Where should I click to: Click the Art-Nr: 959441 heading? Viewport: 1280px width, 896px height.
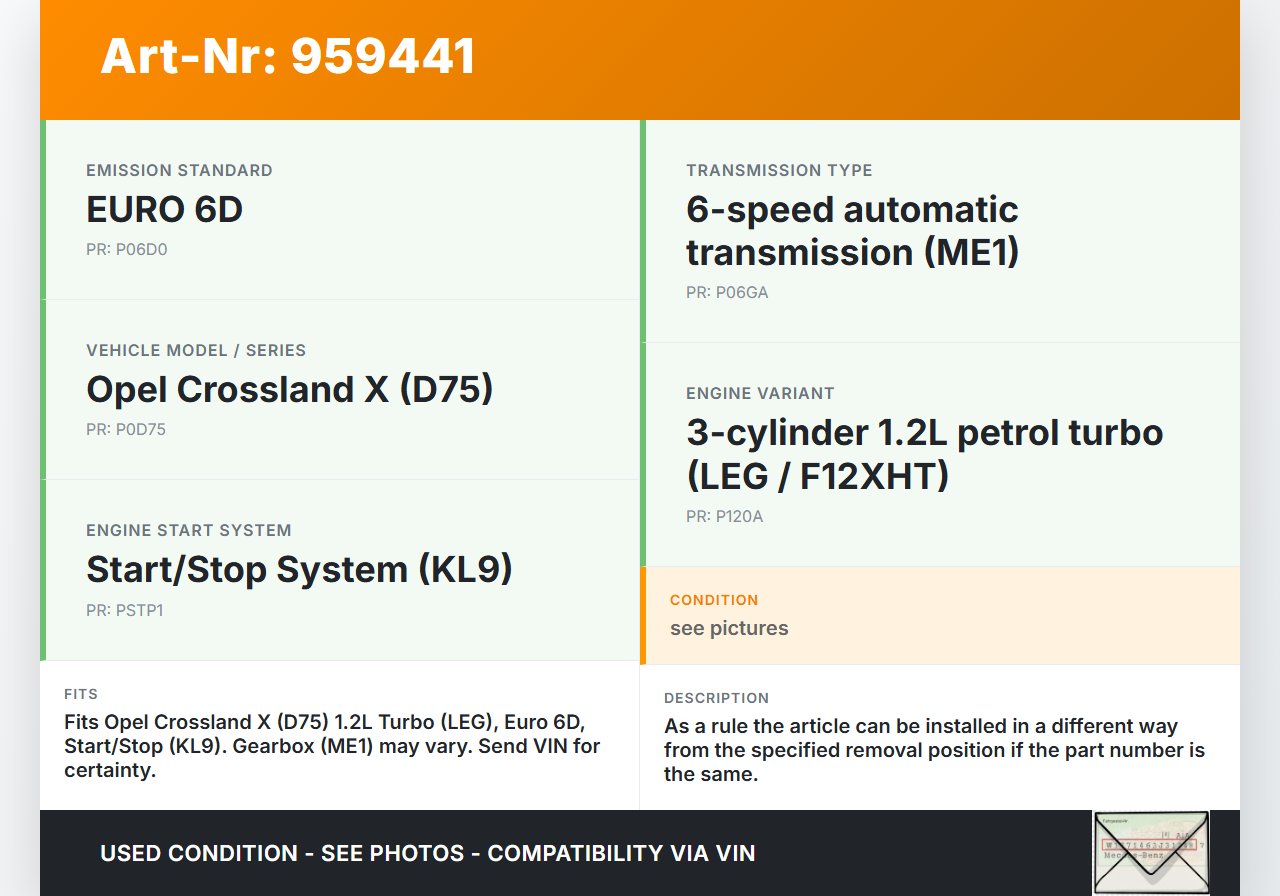(x=288, y=56)
